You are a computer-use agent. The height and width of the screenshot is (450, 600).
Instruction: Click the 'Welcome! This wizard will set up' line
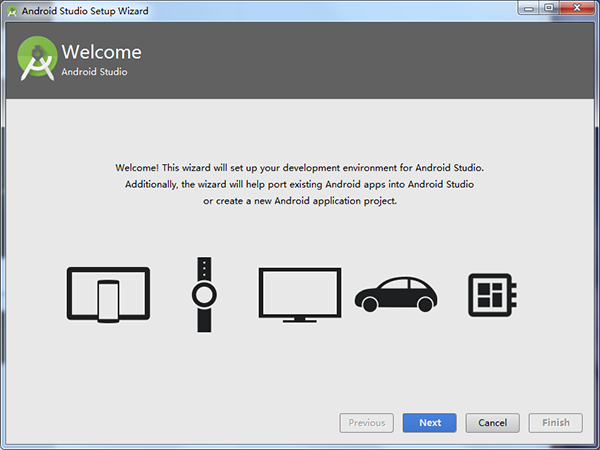tap(300, 168)
